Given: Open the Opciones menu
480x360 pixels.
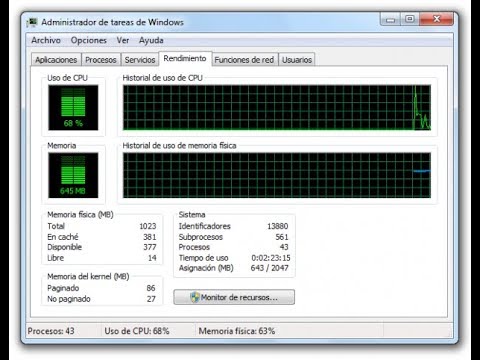Looking at the screenshot, I should 89,40.
